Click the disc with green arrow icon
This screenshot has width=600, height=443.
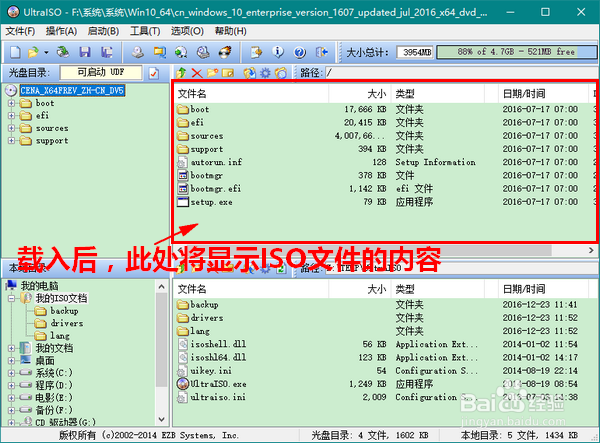181,52
